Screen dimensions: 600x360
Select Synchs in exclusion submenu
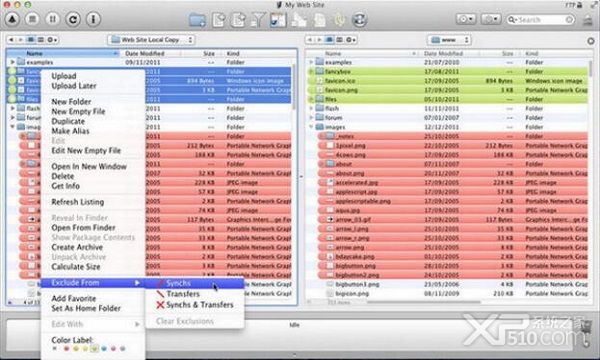pyautogui.click(x=195, y=283)
